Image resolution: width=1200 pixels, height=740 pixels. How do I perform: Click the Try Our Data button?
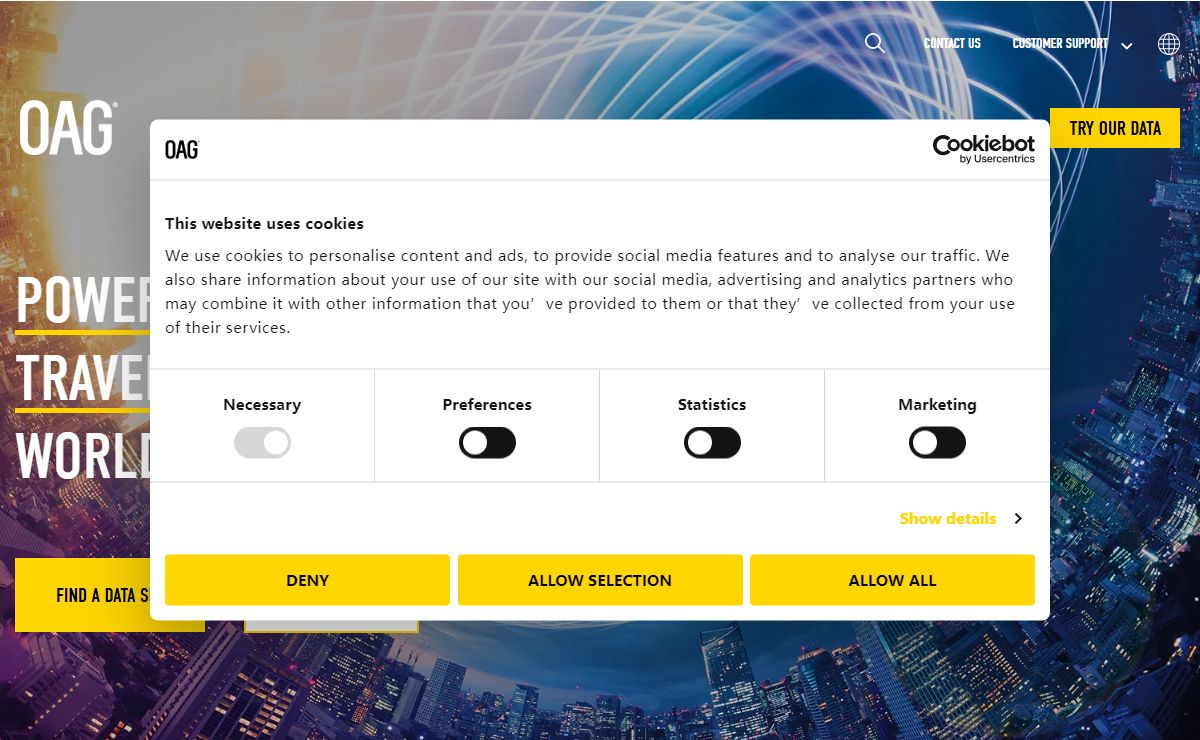(1115, 128)
